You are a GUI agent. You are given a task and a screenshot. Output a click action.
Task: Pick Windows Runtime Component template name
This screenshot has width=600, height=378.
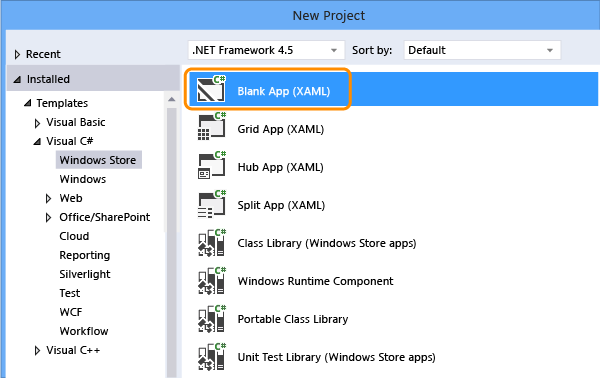(x=315, y=281)
